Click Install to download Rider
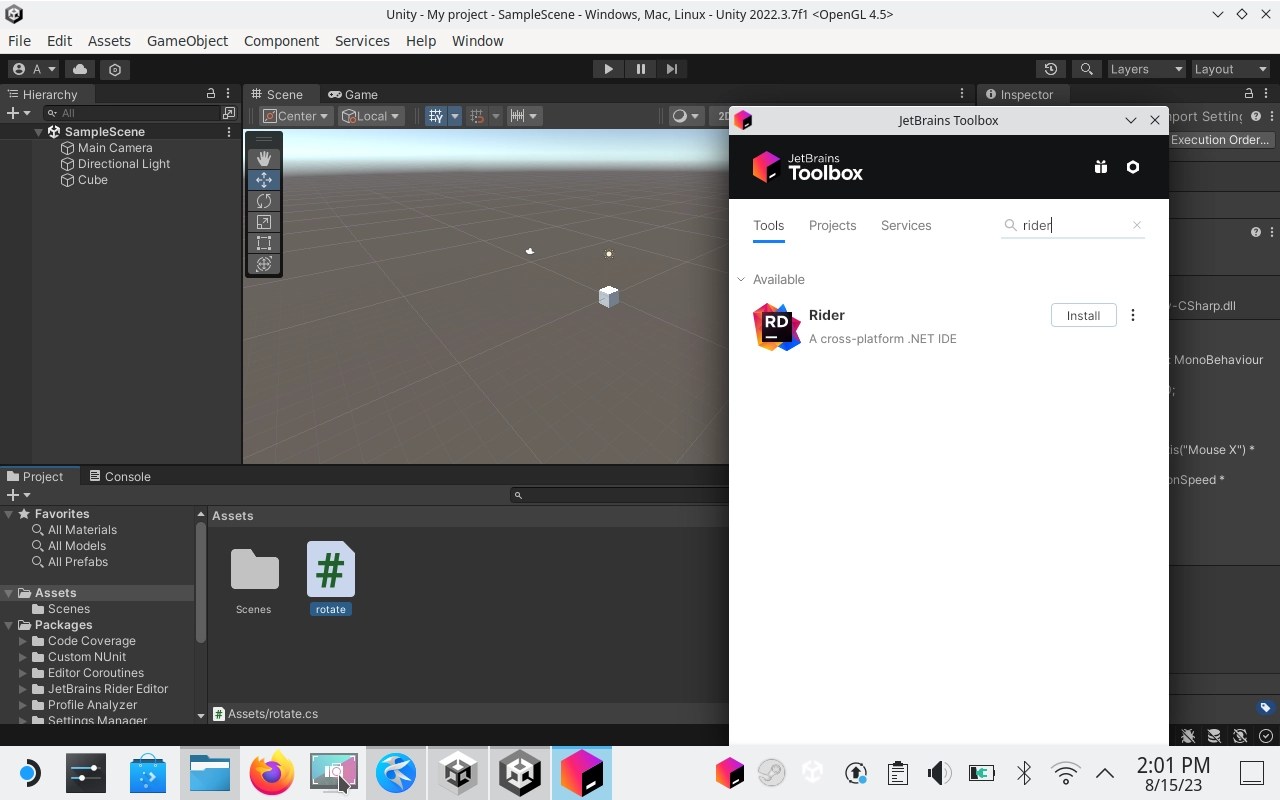The image size is (1280, 800). click(x=1082, y=315)
